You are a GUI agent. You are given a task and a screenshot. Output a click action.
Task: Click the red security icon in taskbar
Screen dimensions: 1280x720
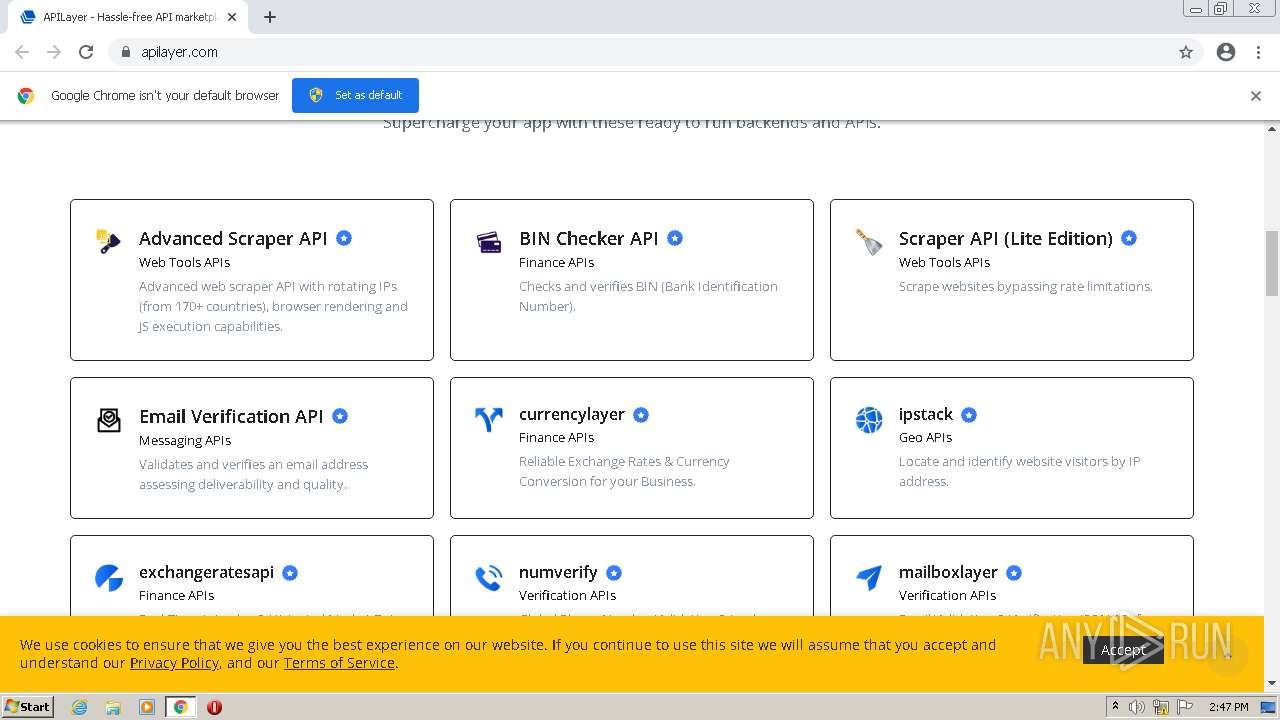(x=214, y=707)
